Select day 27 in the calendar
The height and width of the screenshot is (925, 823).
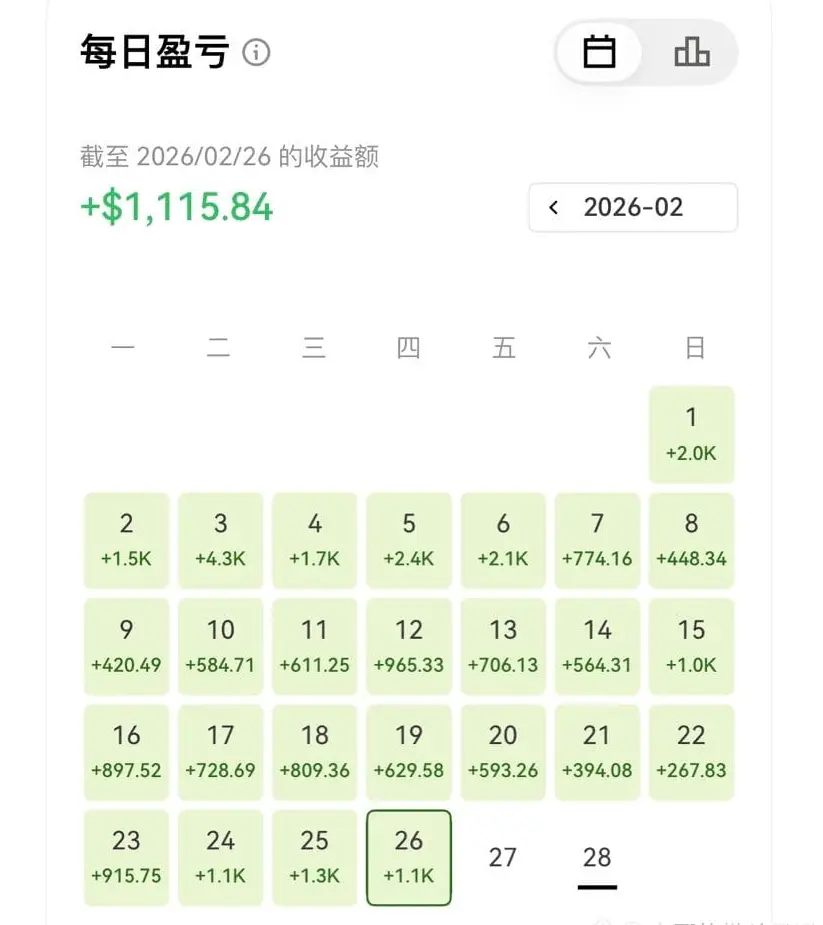click(x=503, y=858)
